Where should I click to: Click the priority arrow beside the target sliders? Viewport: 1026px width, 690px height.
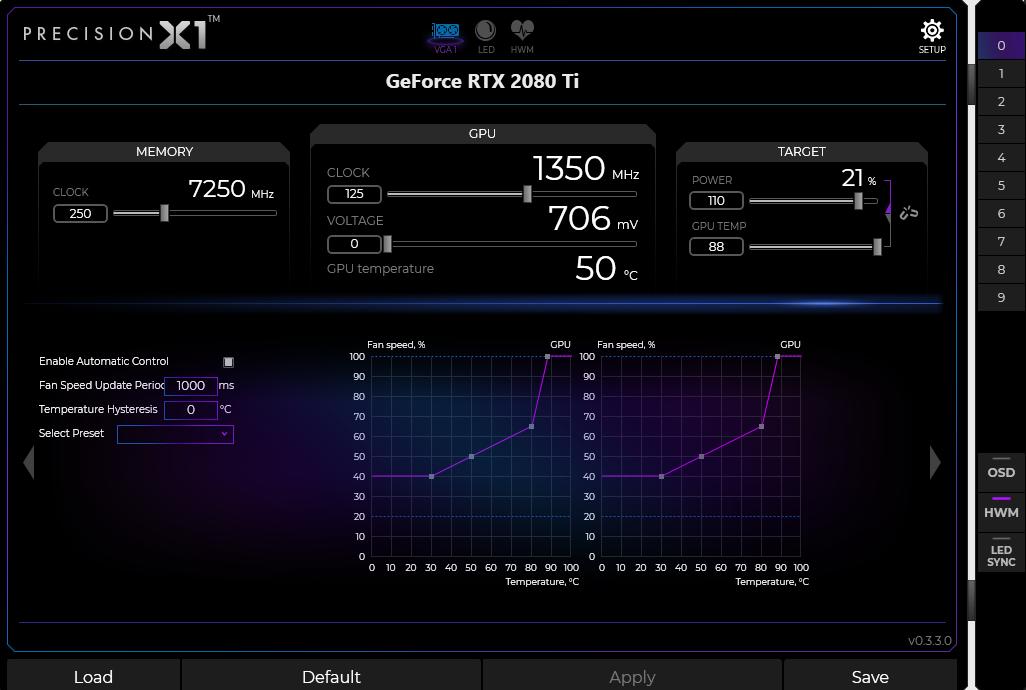[888, 209]
